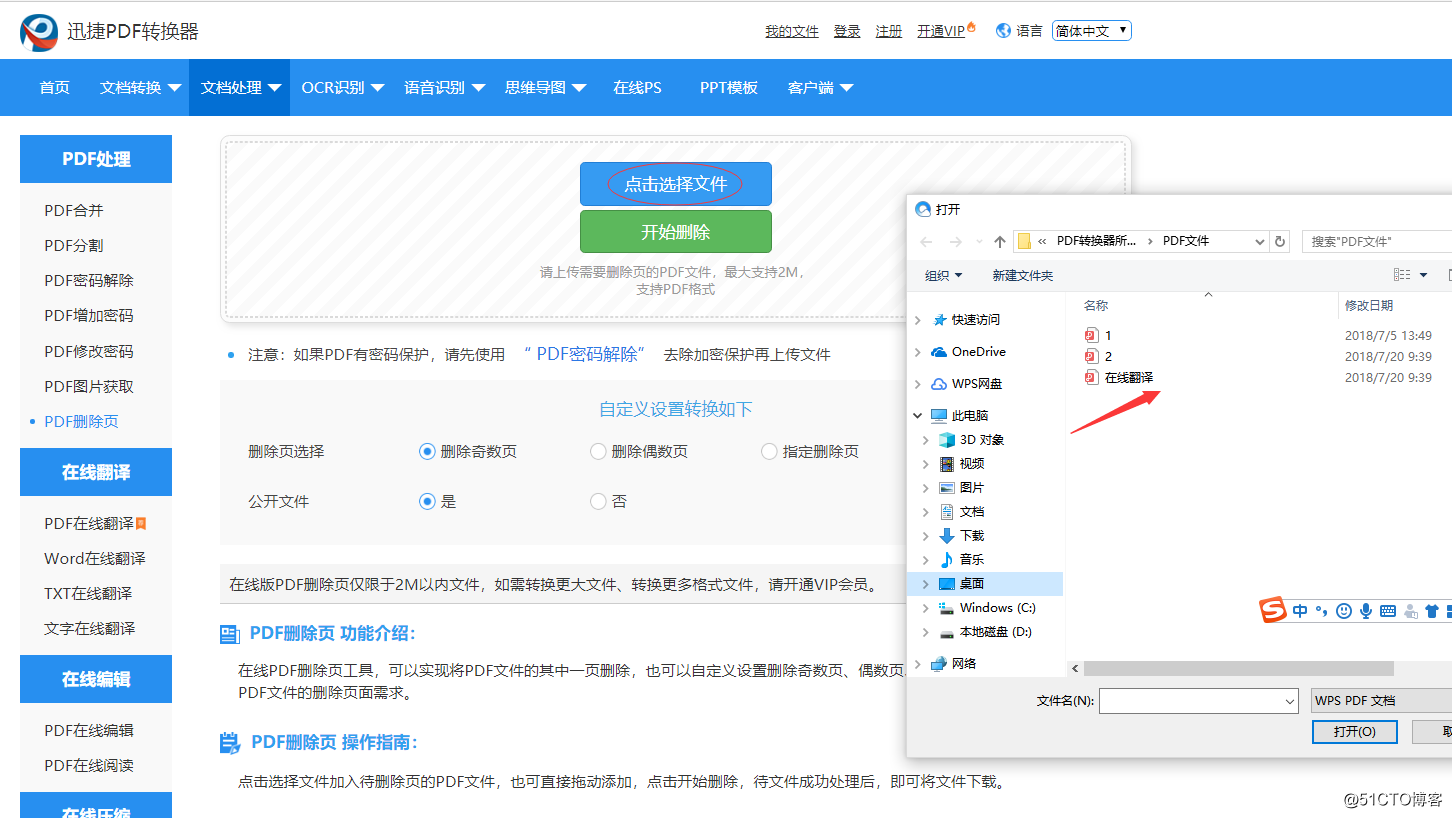Open the 语音识别 dropdown menu

[x=445, y=87]
